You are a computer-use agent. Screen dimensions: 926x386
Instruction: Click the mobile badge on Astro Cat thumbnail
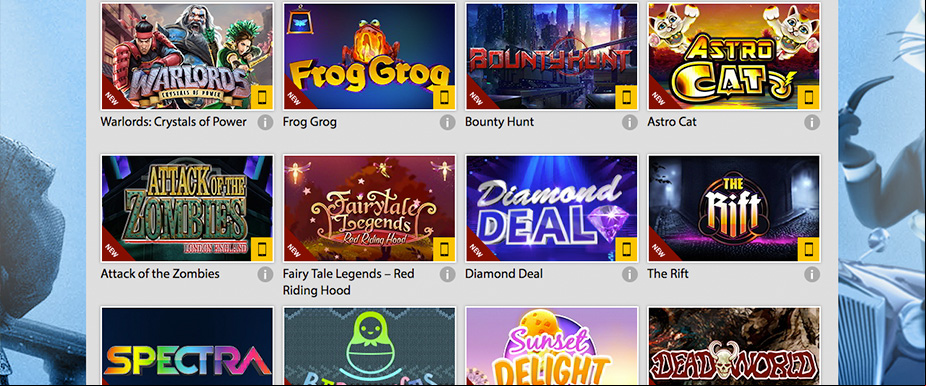click(x=809, y=97)
